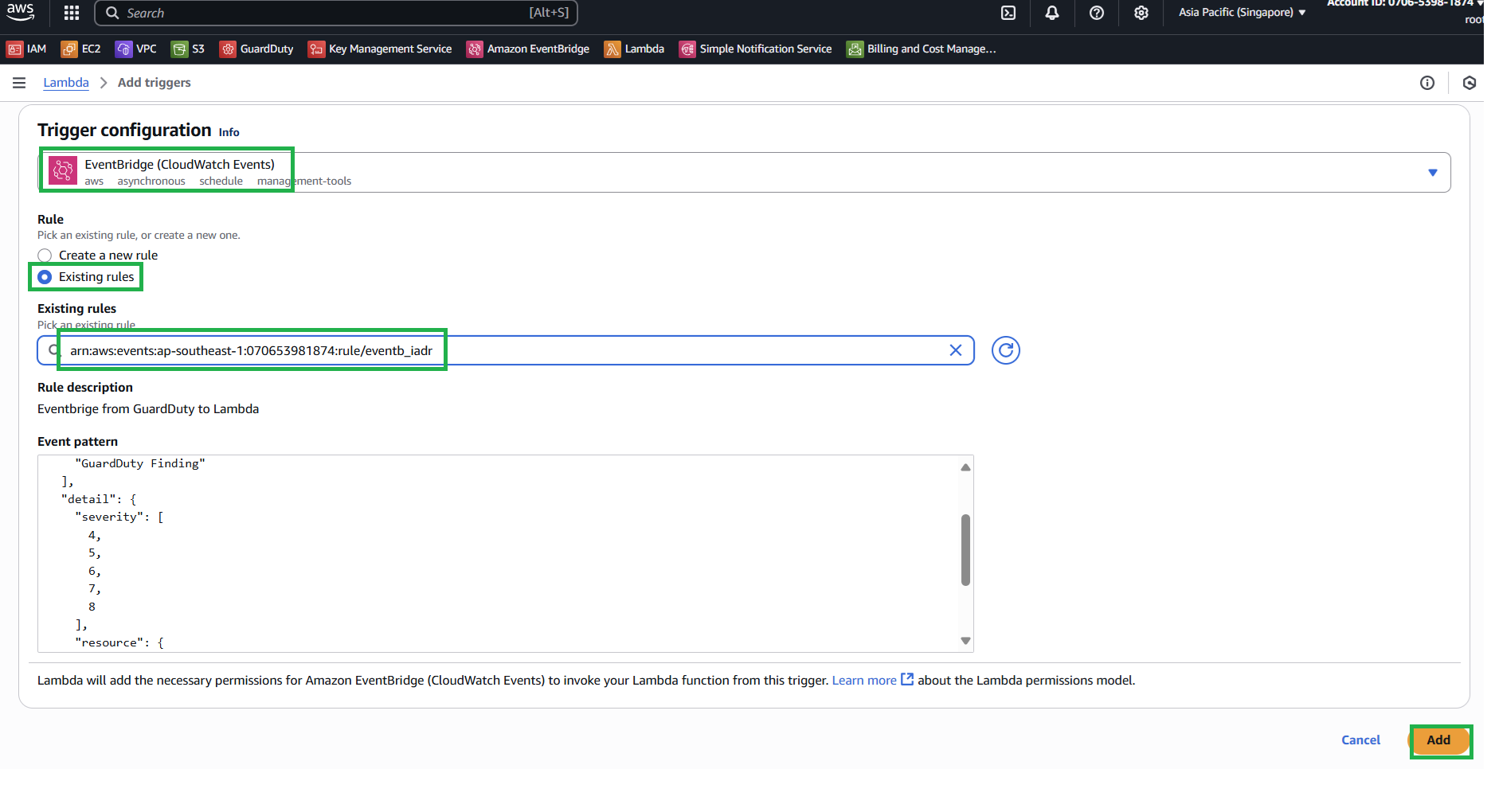Click the Add triggers breadcrumb text
The width and height of the screenshot is (1487, 812).
pos(155,83)
